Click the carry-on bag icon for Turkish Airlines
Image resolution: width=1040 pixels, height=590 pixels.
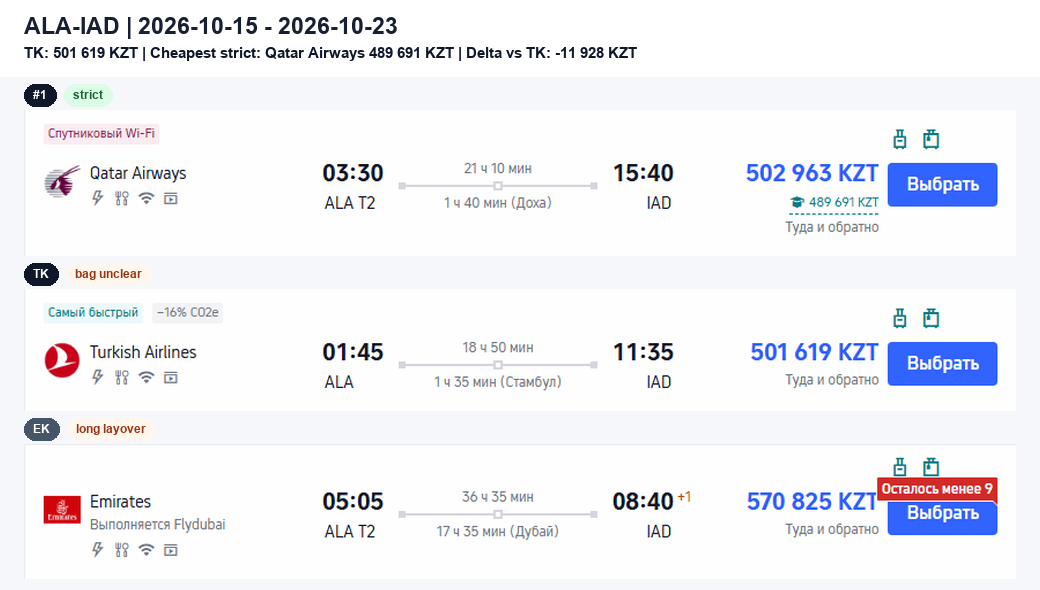pos(899,318)
